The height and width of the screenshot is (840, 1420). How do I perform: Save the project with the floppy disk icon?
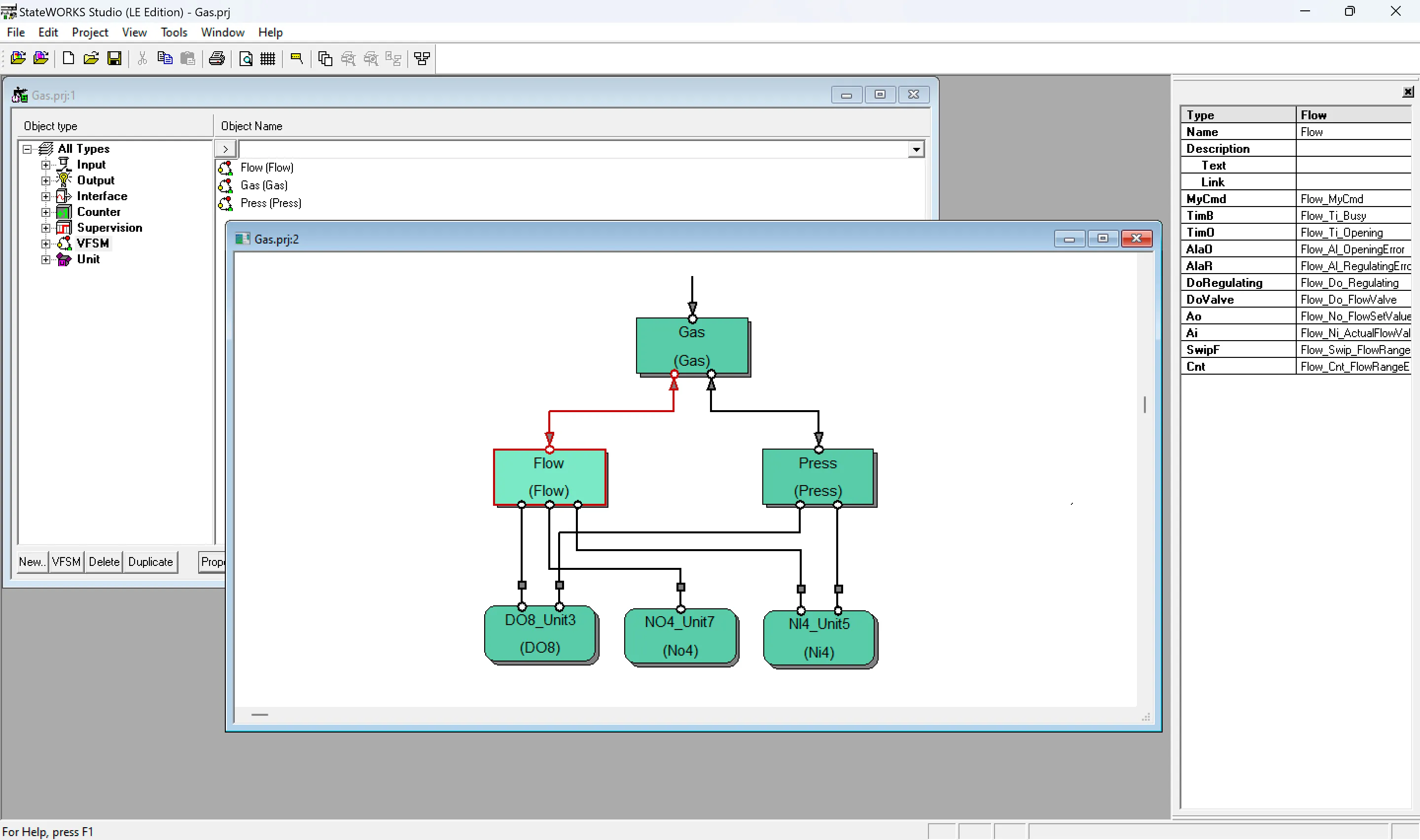115,58
